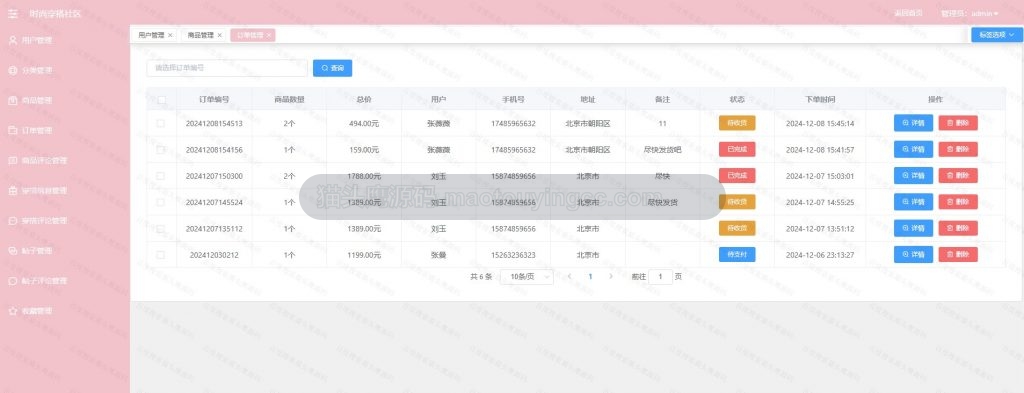Close the 商品管理 tab with its x
Viewport: 1024px width, 393px height.
219,35
